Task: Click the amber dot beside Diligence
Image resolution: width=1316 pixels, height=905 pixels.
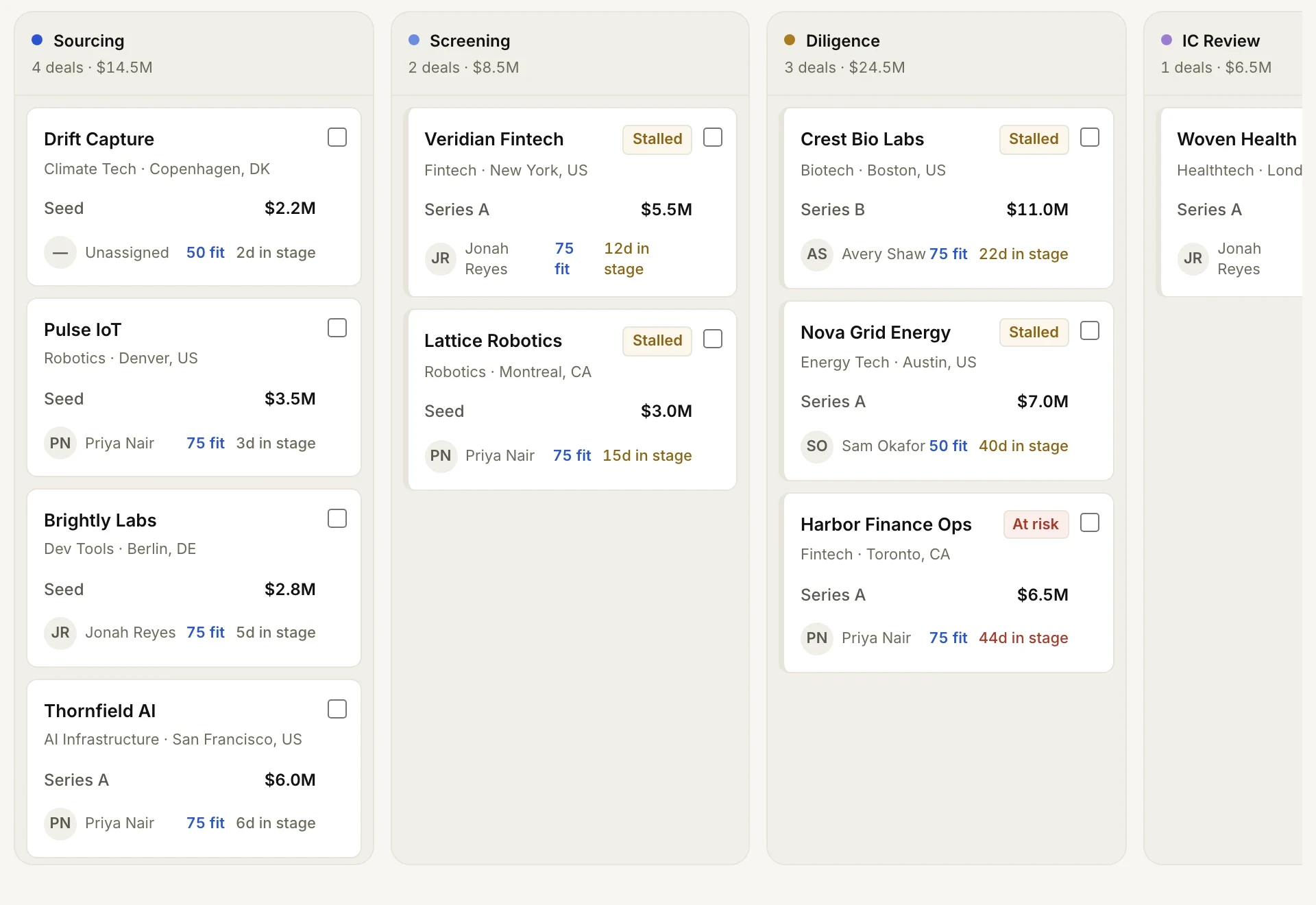Action: pos(790,40)
